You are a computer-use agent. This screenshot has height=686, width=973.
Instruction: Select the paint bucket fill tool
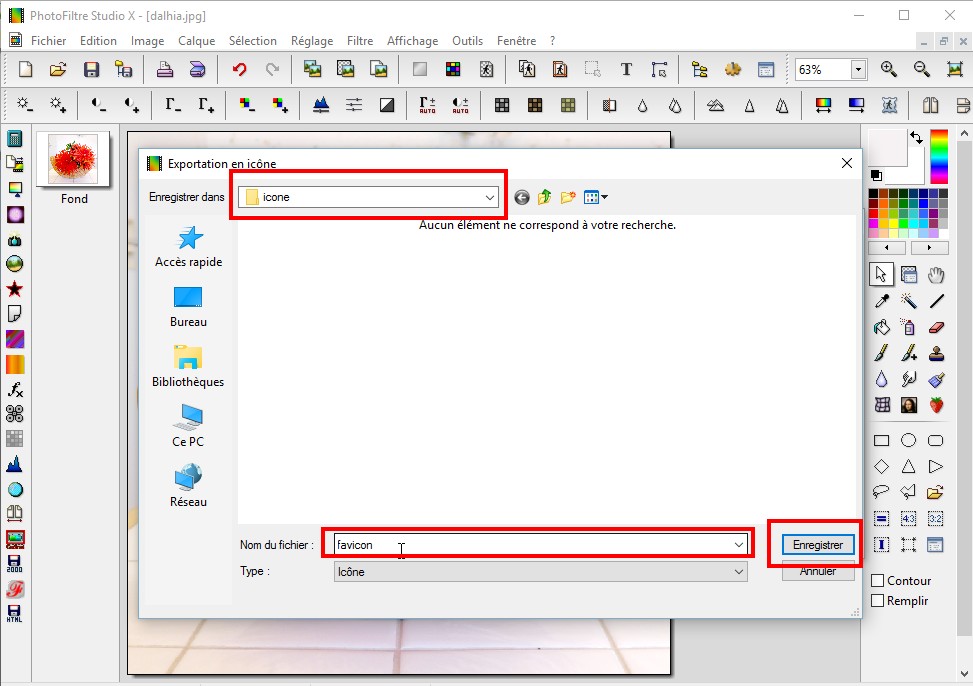pos(881,327)
